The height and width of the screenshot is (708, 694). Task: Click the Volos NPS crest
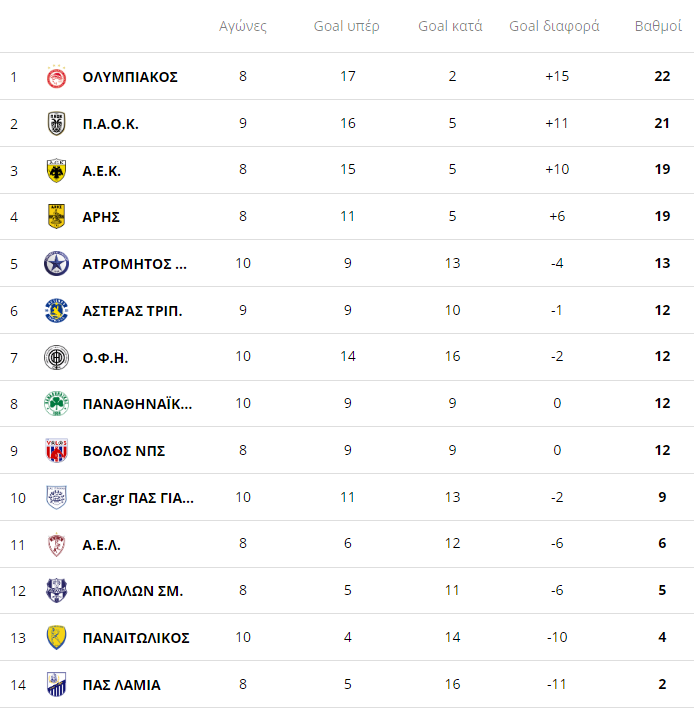[56, 450]
